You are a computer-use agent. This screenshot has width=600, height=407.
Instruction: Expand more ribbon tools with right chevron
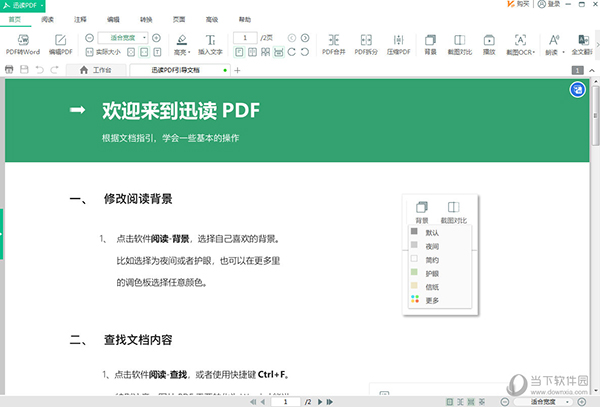[597, 45]
